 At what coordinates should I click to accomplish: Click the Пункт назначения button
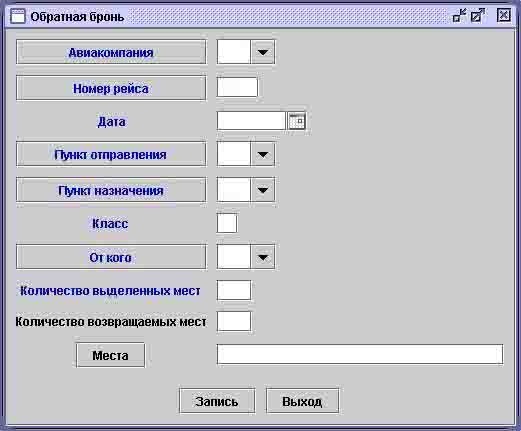111,190
